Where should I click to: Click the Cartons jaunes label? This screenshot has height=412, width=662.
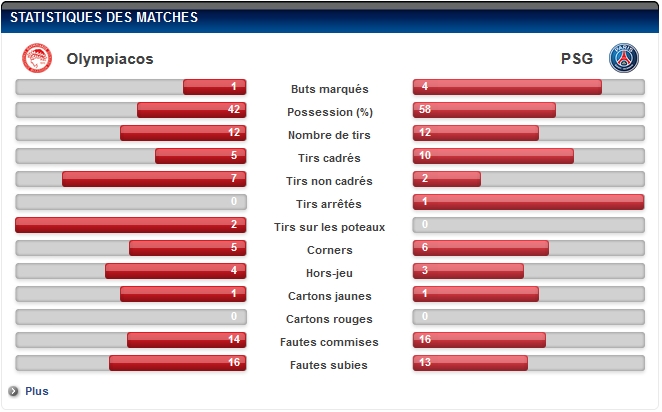[x=330, y=296]
